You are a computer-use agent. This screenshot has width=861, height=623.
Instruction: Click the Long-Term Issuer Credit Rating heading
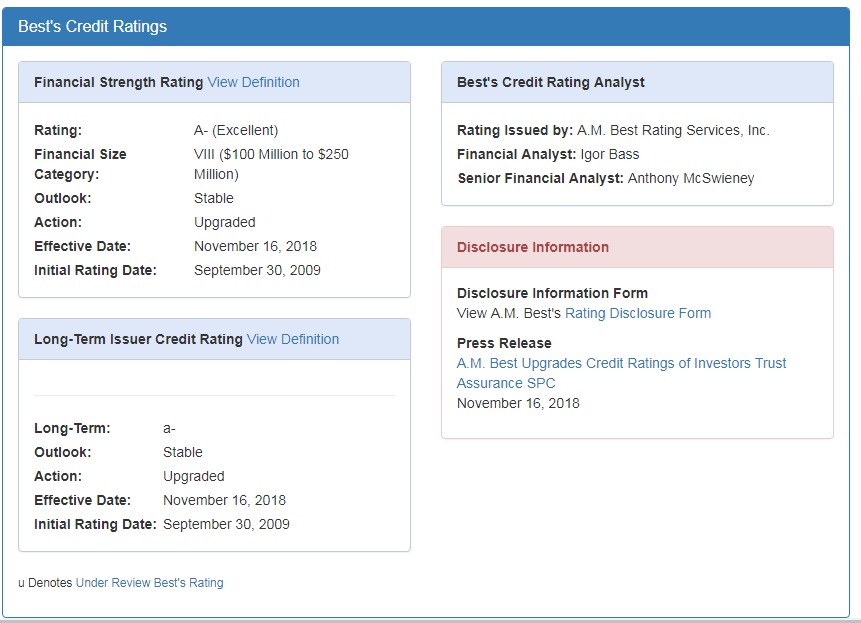(138, 339)
